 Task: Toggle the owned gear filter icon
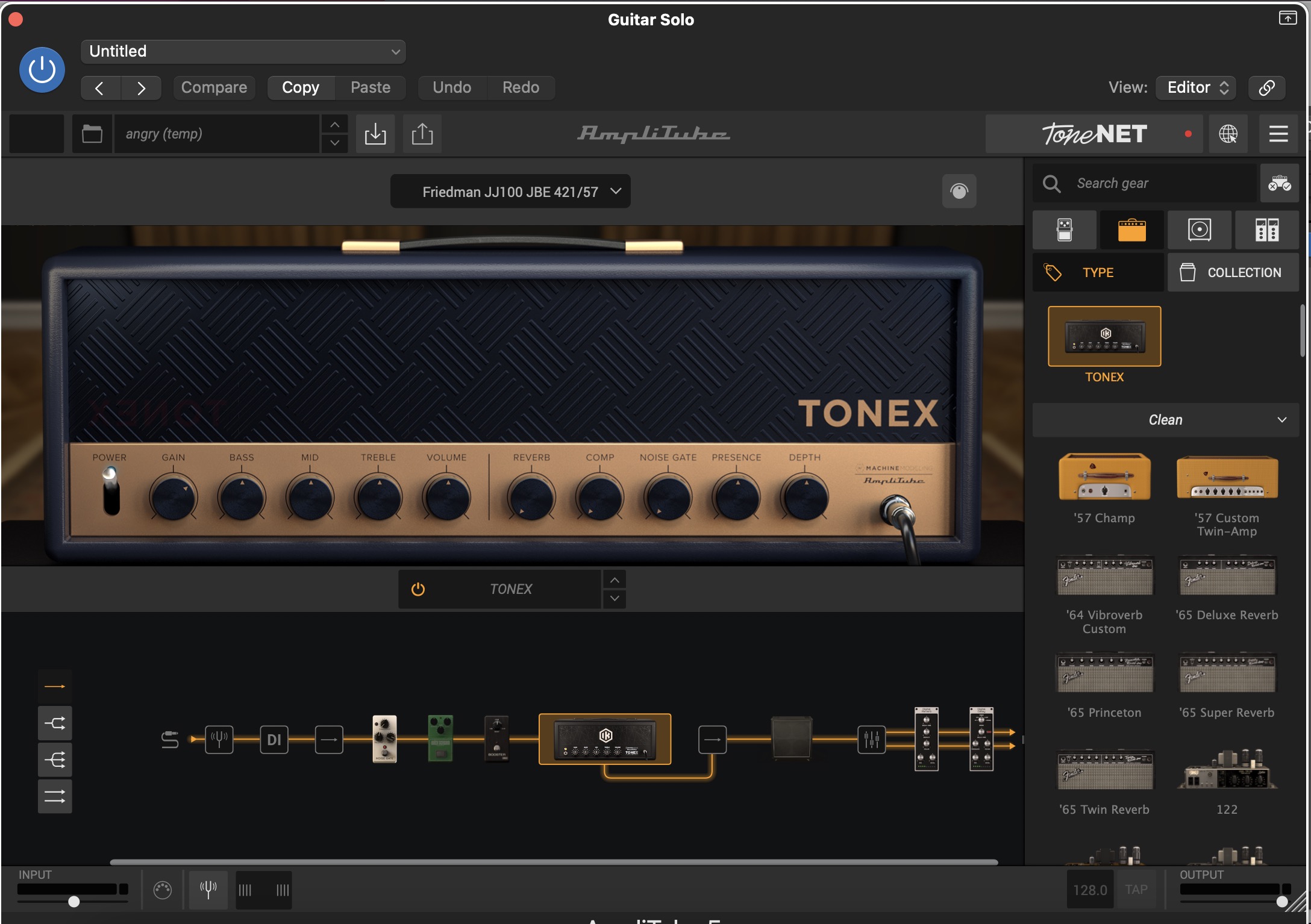[1280, 183]
